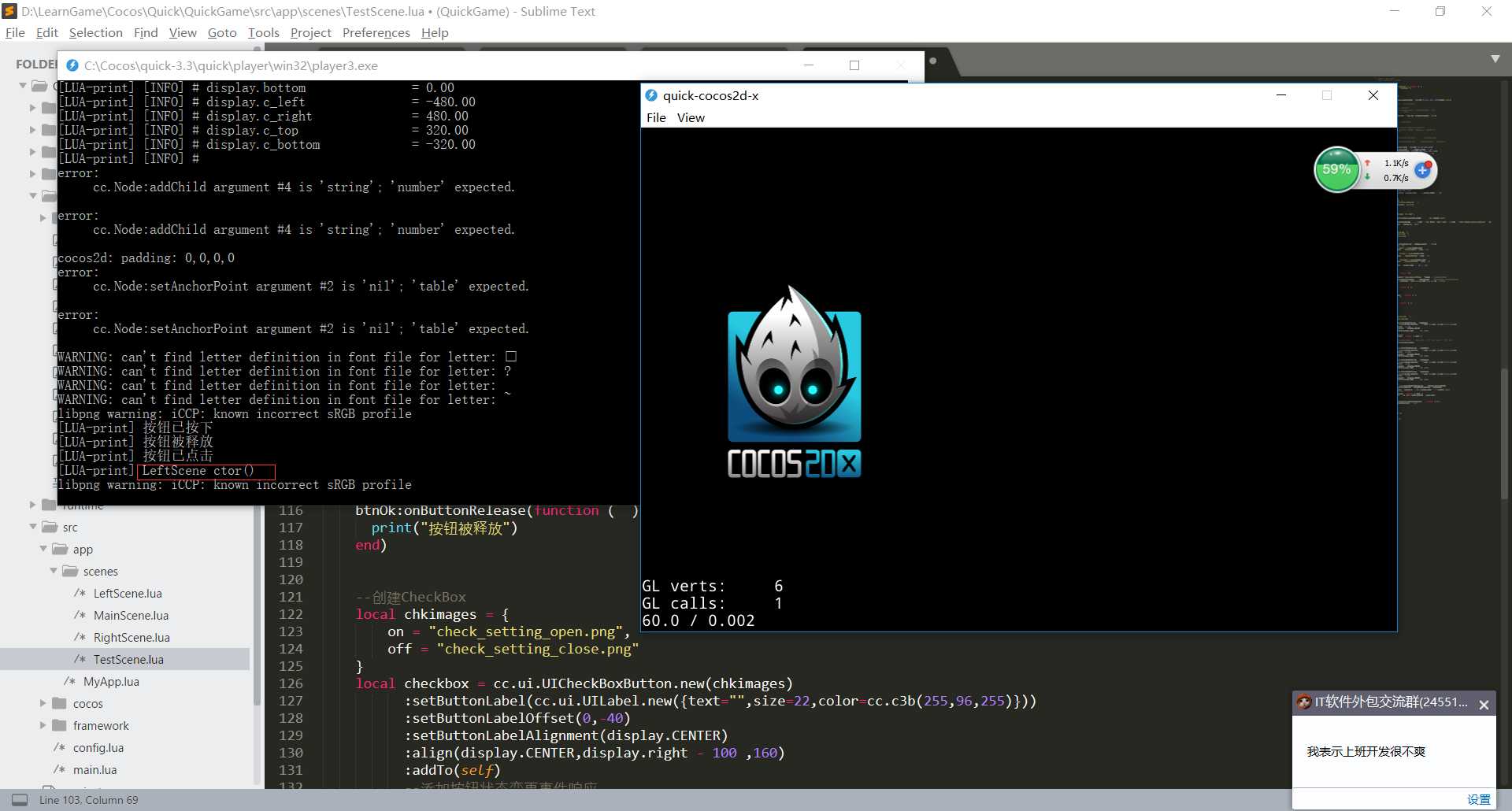1512x811 pixels.
Task: Click the Sublime Text app icon in title bar
Action: (x=9, y=11)
